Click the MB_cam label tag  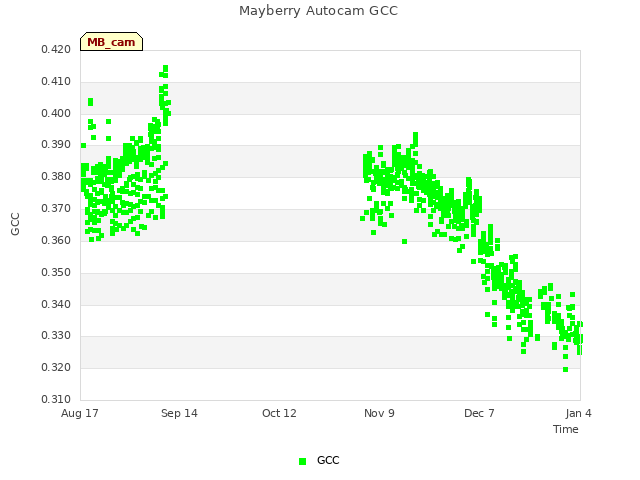(111, 42)
